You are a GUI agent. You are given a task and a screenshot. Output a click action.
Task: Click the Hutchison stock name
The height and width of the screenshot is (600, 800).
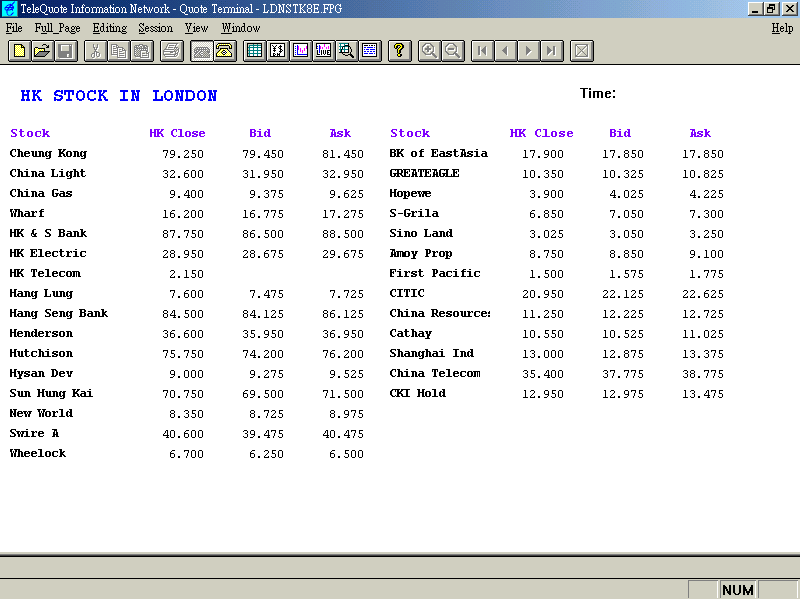coord(41,353)
